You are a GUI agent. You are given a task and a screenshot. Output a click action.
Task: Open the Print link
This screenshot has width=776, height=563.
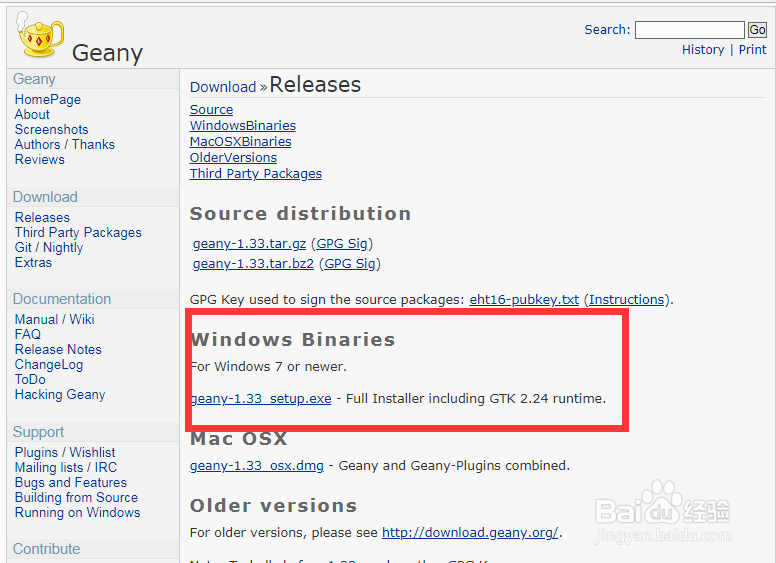752,49
